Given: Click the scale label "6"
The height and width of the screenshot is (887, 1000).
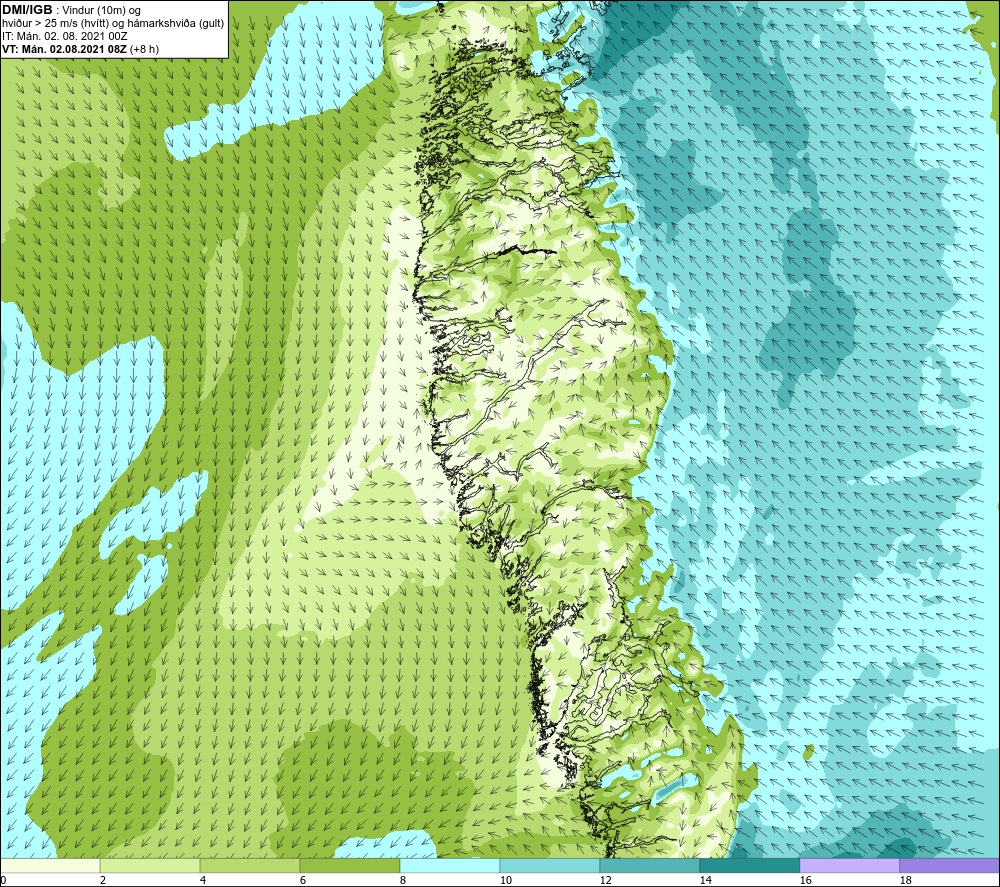Looking at the screenshot, I should coord(303,881).
